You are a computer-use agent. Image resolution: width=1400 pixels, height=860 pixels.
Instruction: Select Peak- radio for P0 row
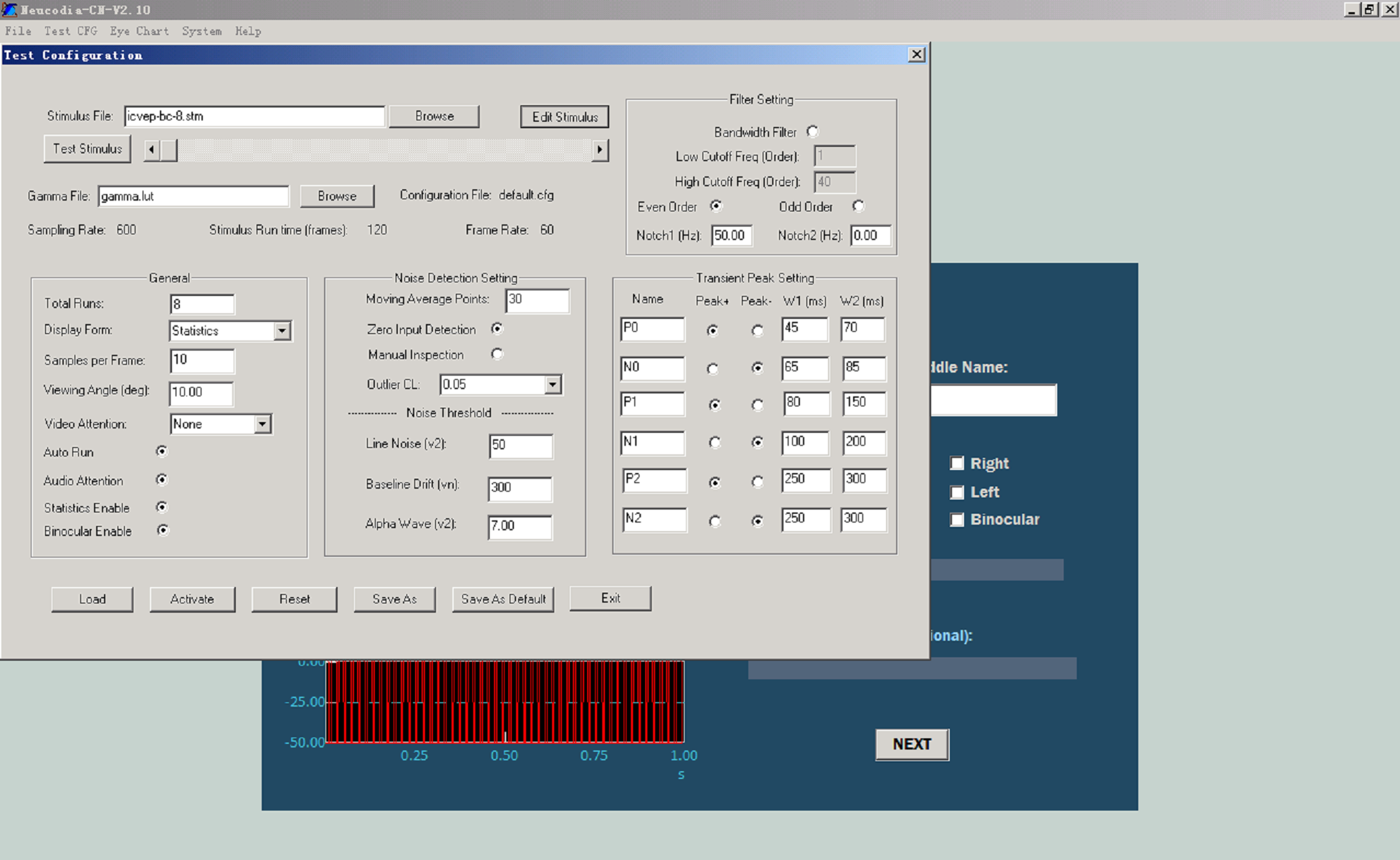tap(757, 330)
